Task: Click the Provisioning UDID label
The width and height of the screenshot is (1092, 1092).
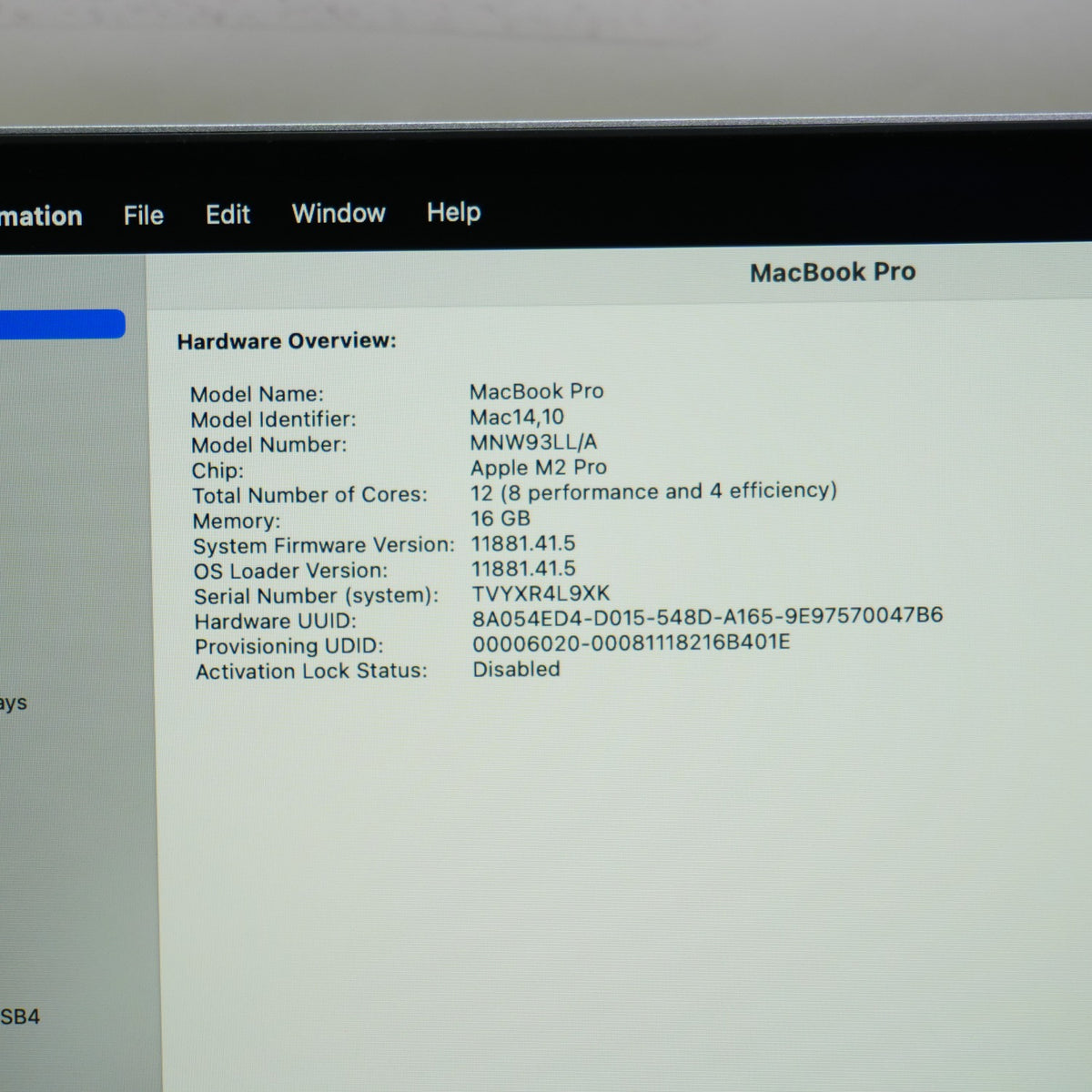Action: pos(289,647)
